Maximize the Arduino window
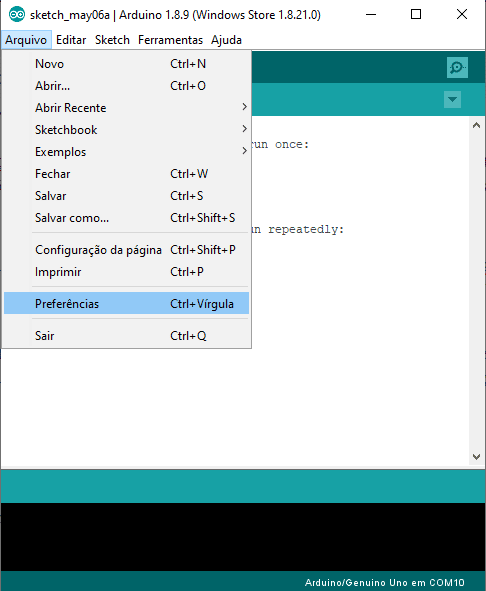Viewport: 486px width, 591px height. pyautogui.click(x=416, y=15)
